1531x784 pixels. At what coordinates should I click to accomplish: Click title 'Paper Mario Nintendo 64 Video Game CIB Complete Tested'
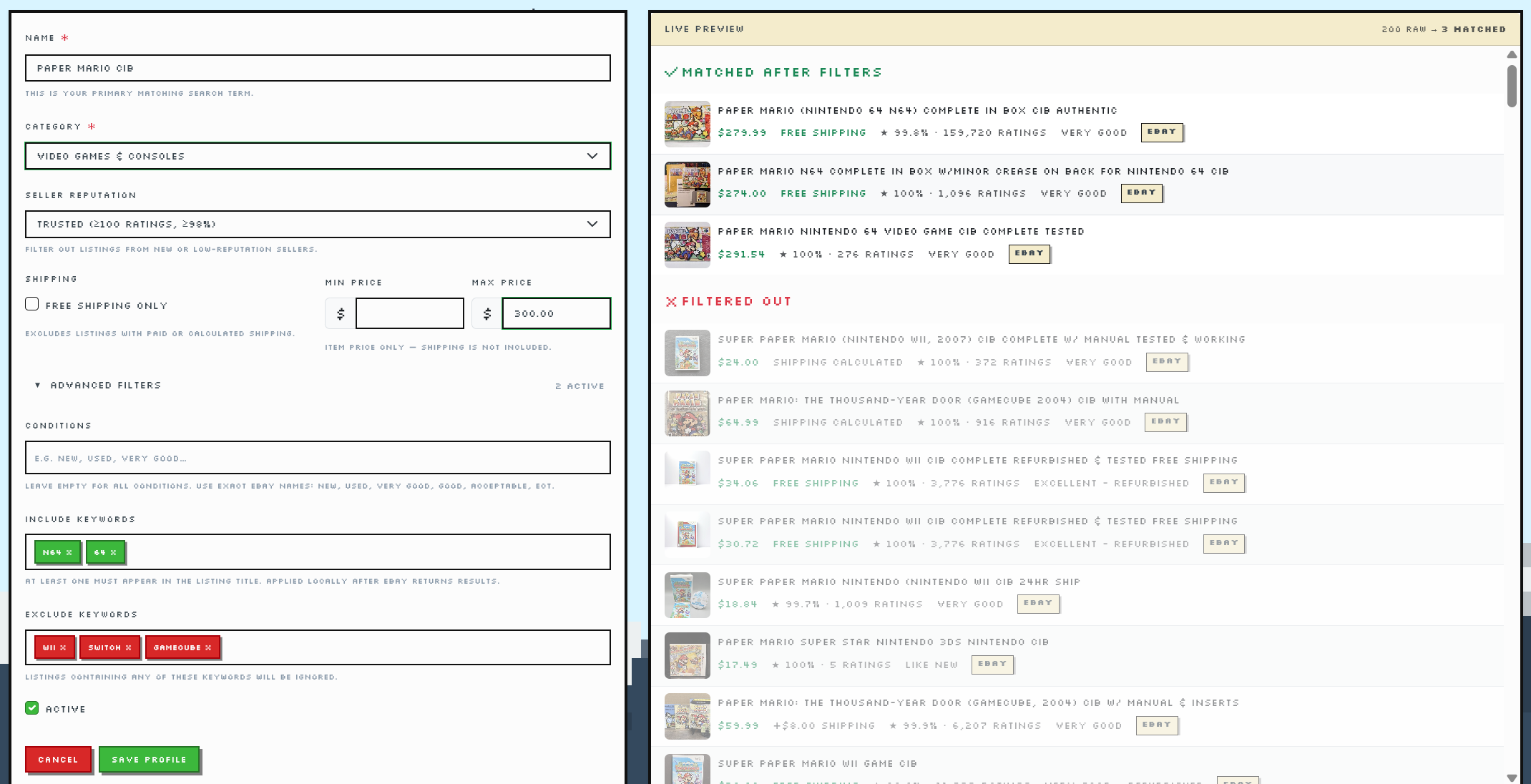point(901,231)
